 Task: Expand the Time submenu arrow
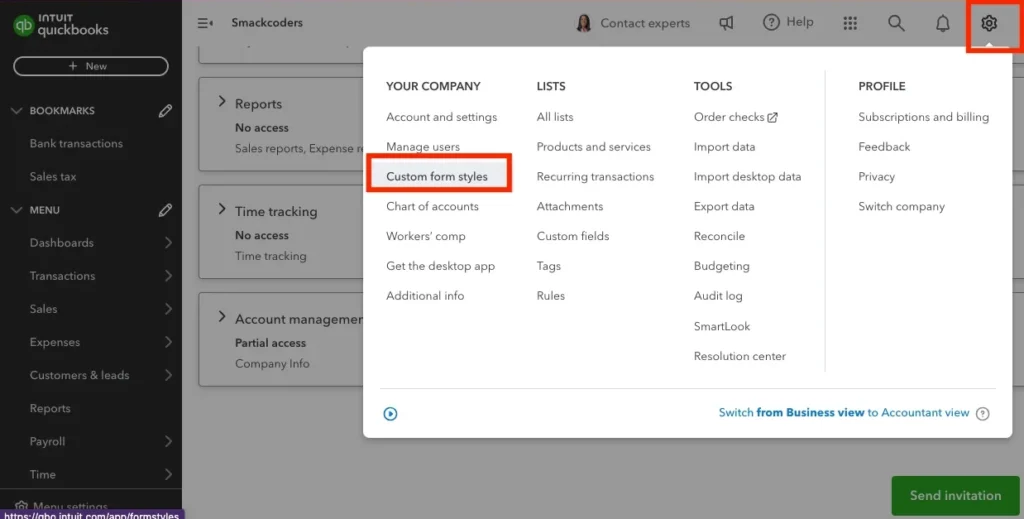pyautogui.click(x=168, y=475)
